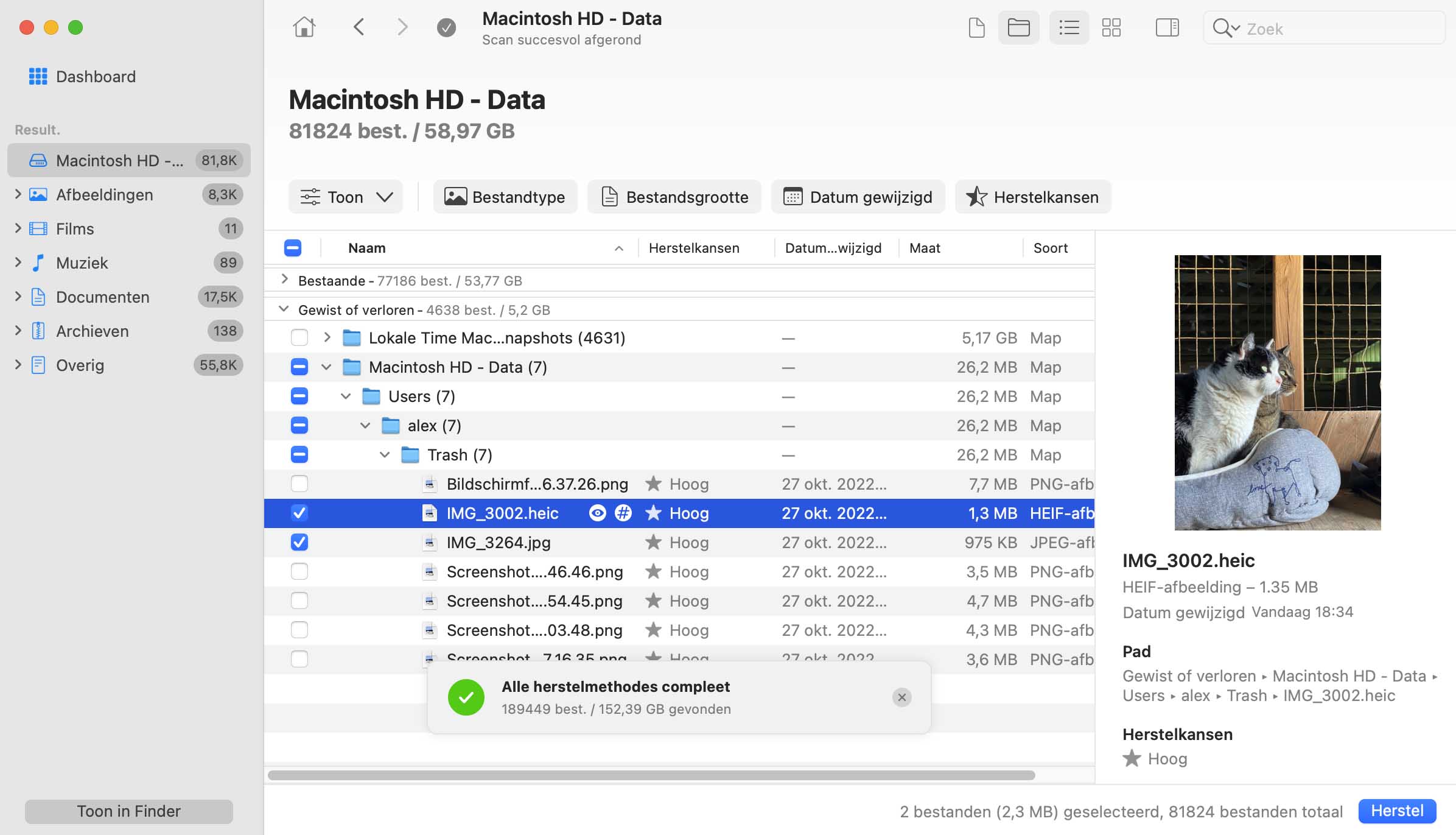Click the horizontal scrollbar under file list
This screenshot has width=1456, height=835.
651,775
